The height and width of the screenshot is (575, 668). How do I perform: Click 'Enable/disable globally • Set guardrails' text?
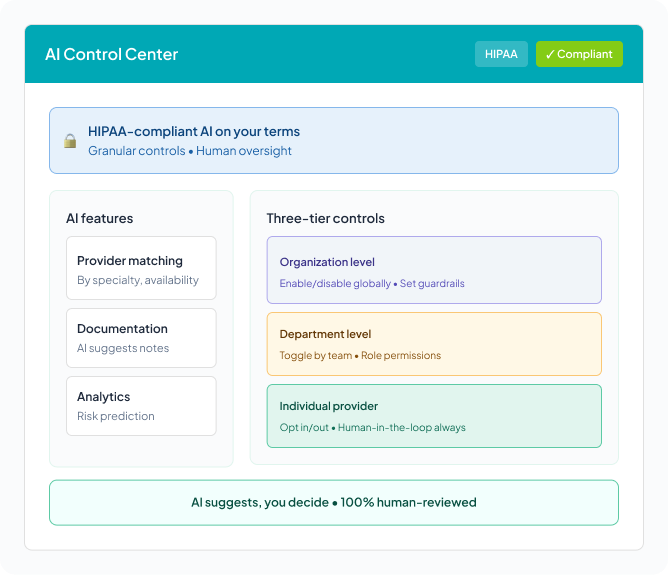point(372,283)
